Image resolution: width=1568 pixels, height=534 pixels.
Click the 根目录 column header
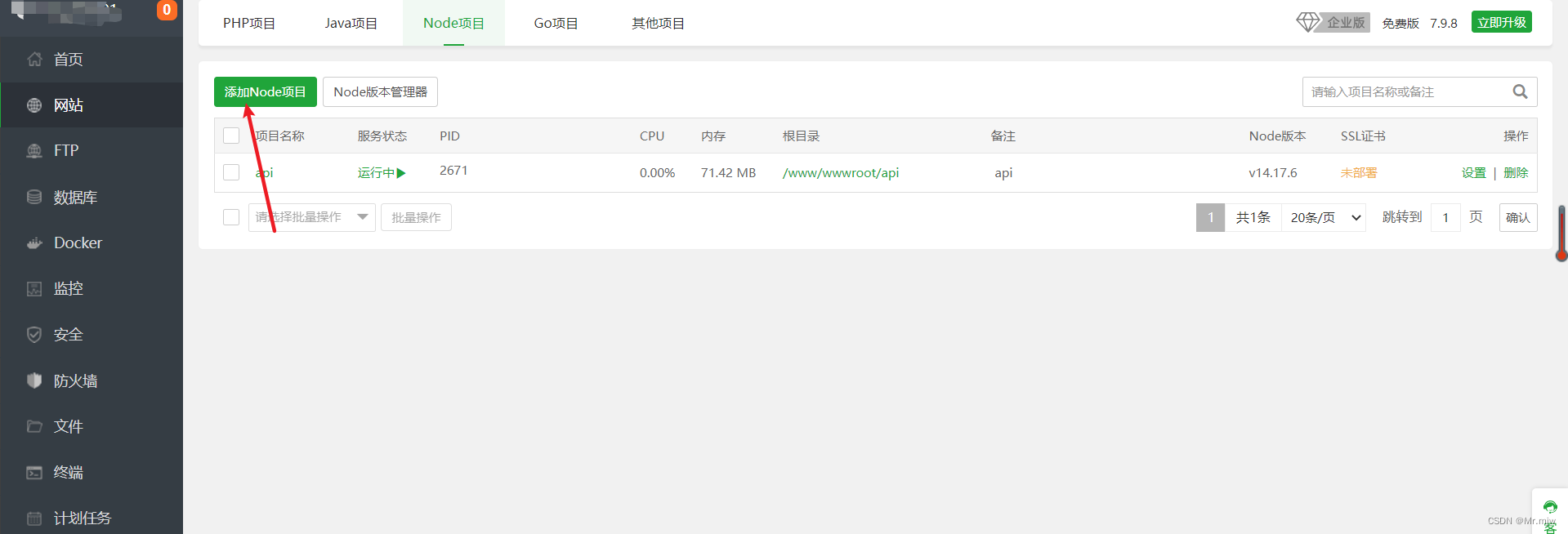[801, 136]
